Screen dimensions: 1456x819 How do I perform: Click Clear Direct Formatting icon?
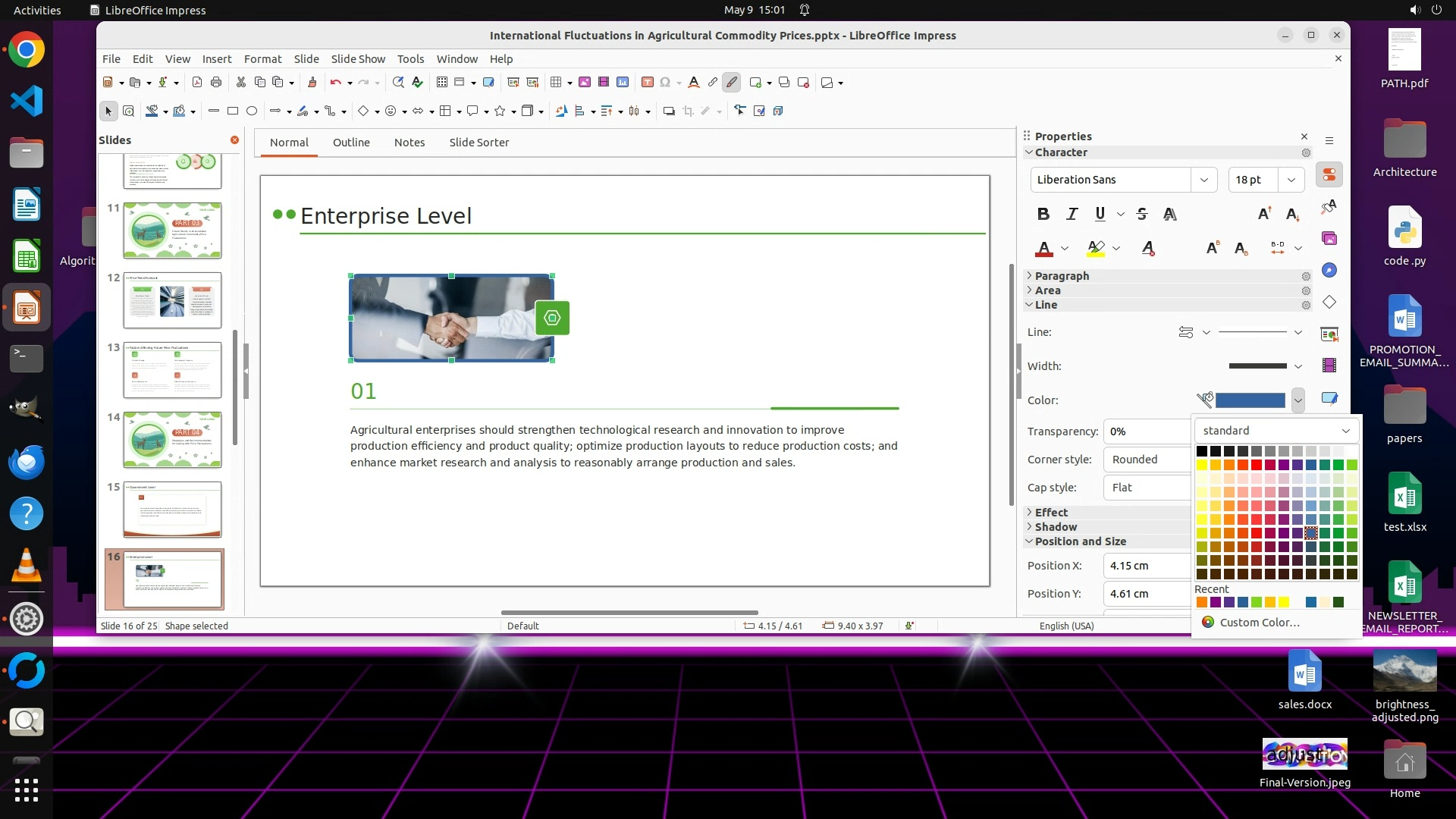click(1148, 248)
